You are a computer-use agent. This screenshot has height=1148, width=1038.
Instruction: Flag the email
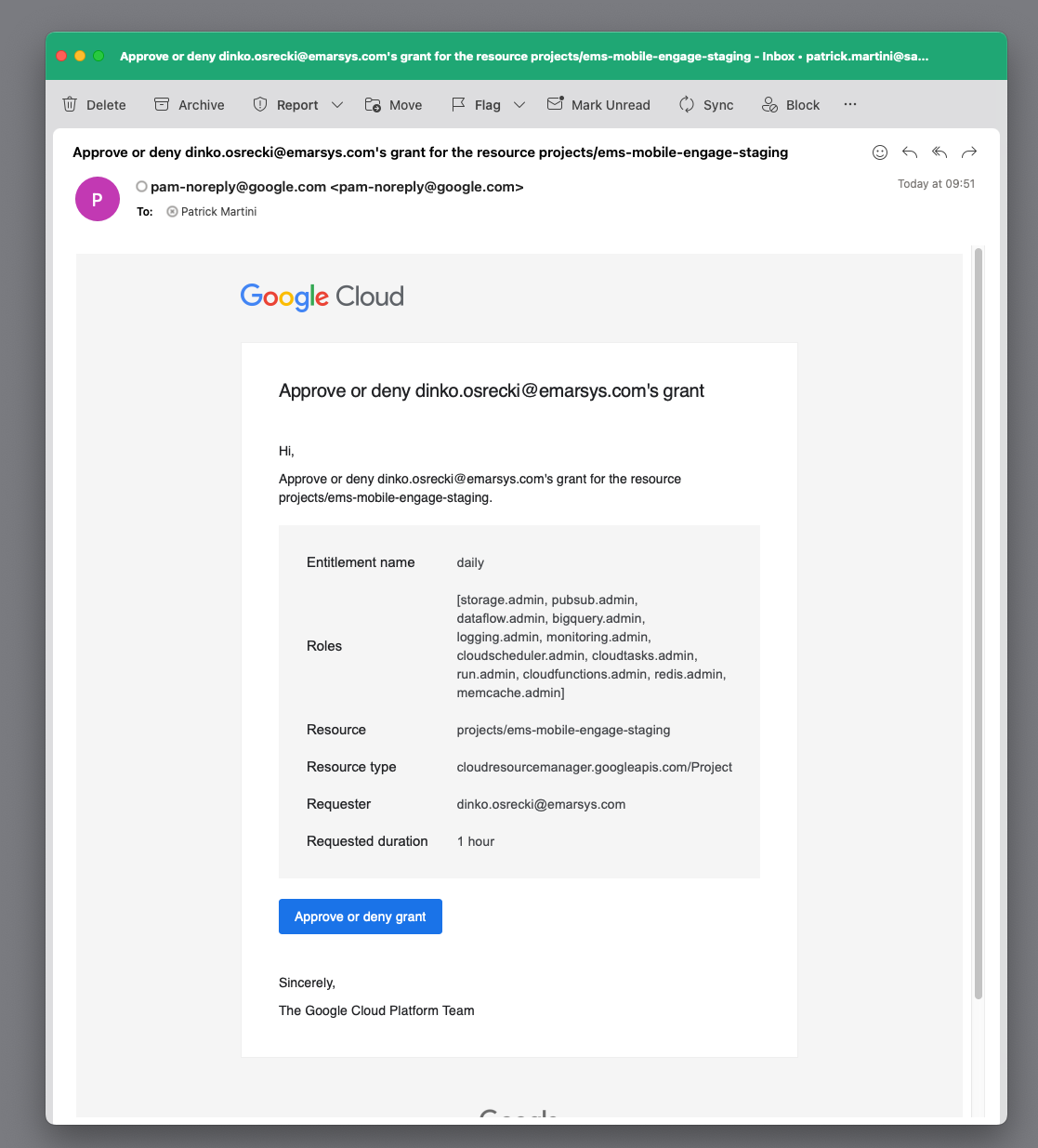[477, 104]
